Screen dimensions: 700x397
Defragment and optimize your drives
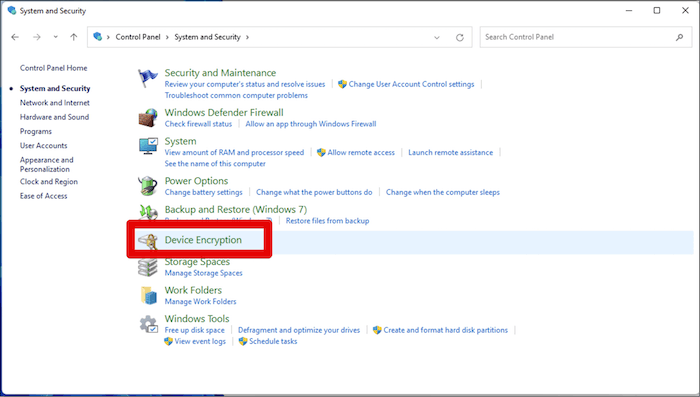[299, 330]
